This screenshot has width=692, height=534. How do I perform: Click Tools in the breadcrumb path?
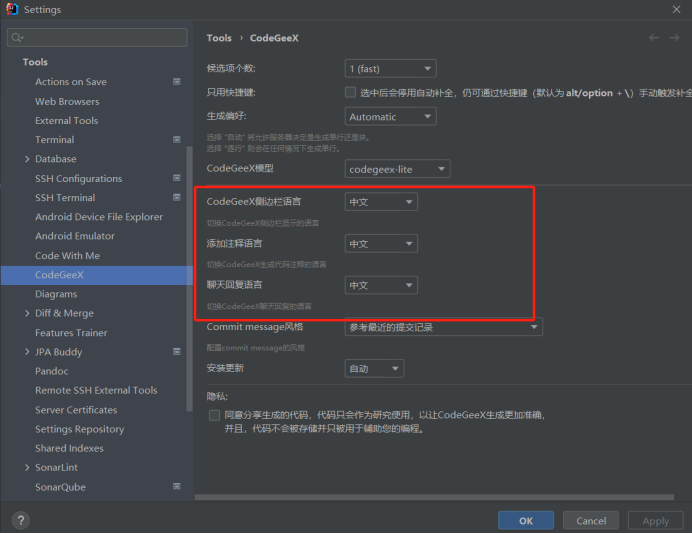219,38
